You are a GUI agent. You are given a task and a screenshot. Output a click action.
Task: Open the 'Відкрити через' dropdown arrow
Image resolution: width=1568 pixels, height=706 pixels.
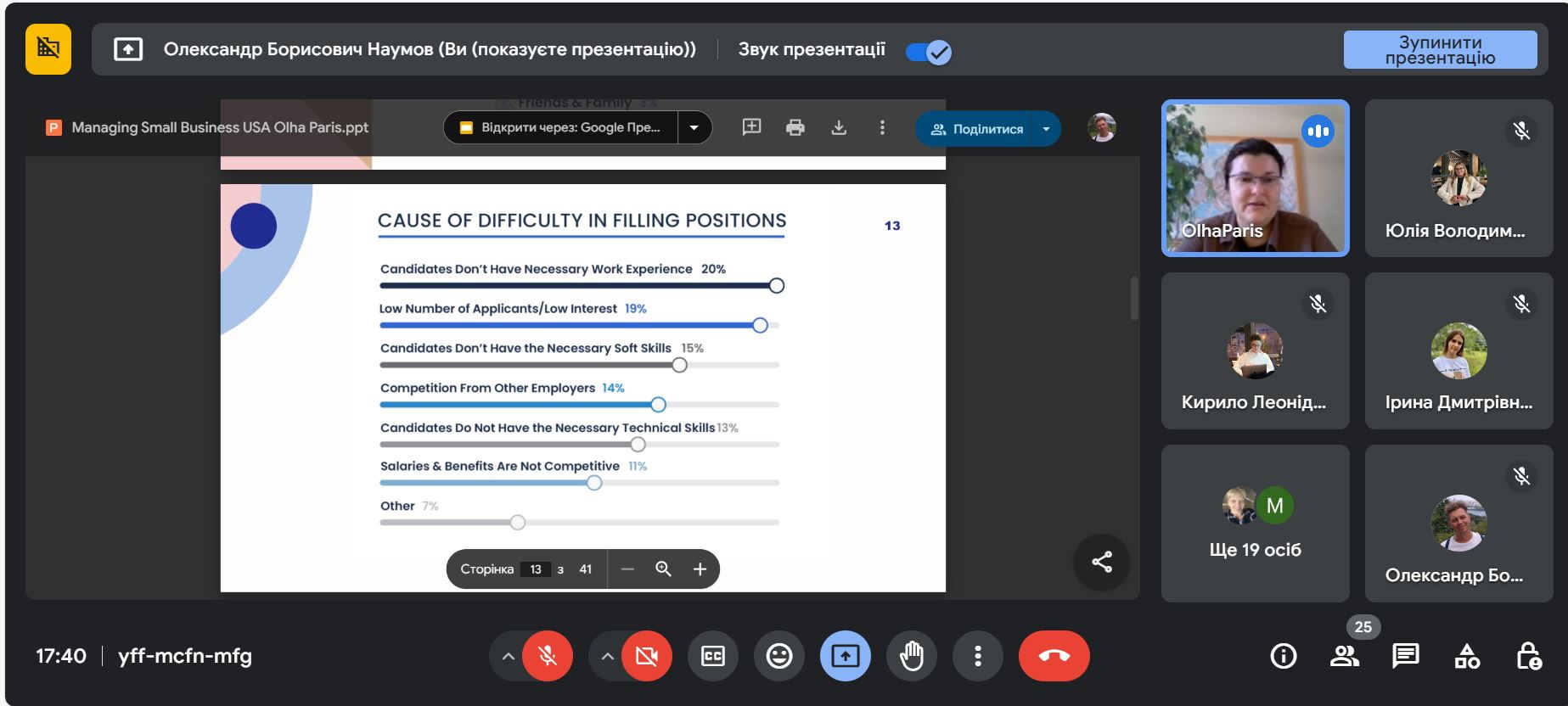(694, 128)
